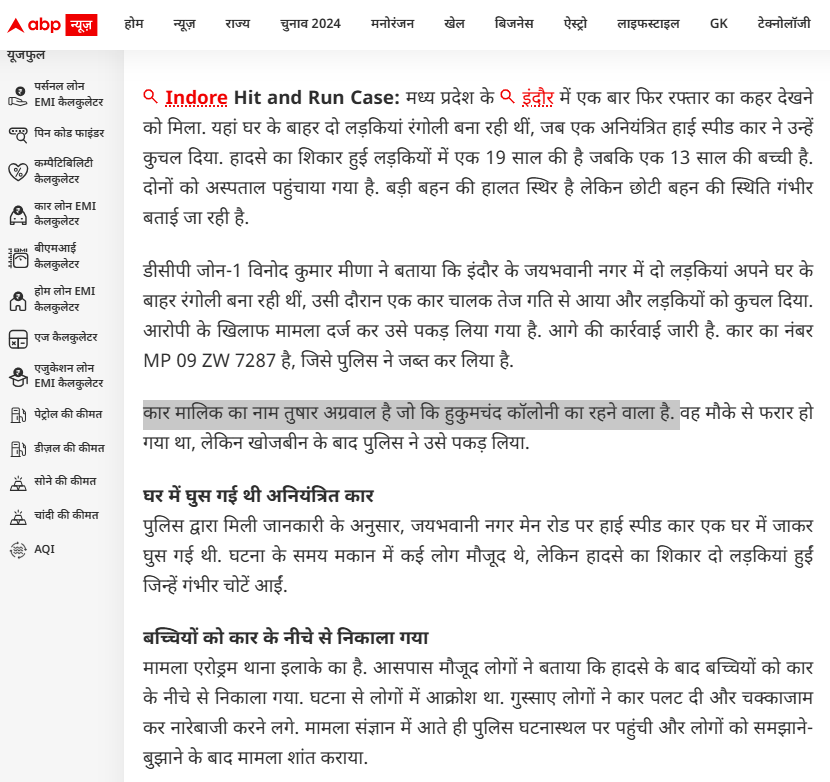Open the GK menu item

pyautogui.click(x=718, y=24)
